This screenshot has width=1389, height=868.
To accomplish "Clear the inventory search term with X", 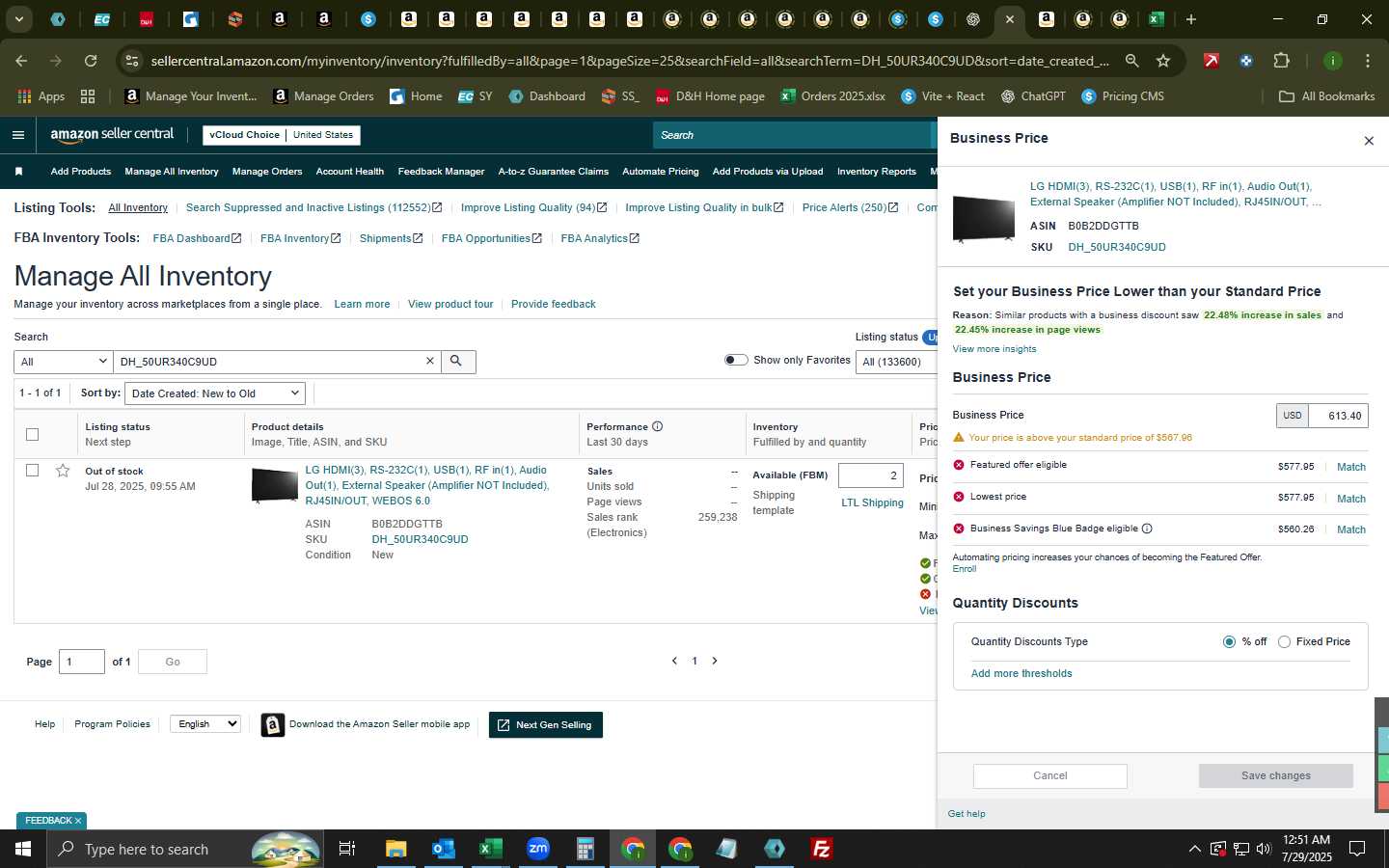I will 430,361.
